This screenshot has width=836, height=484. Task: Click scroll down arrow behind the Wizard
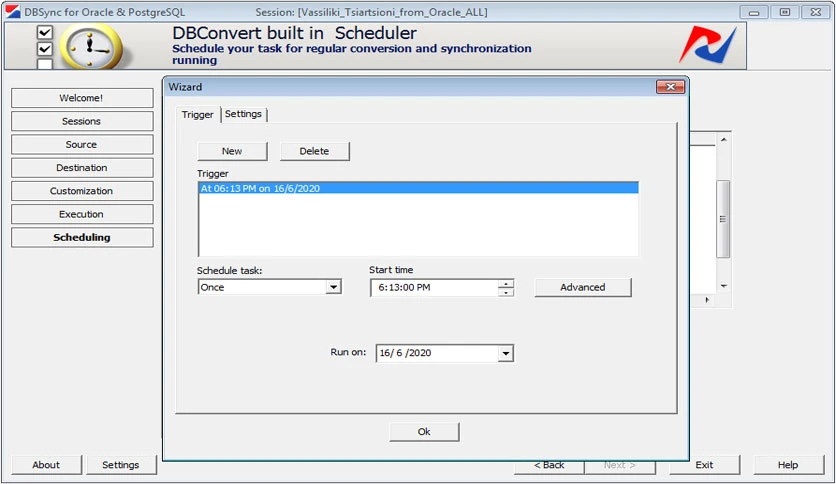coord(724,286)
